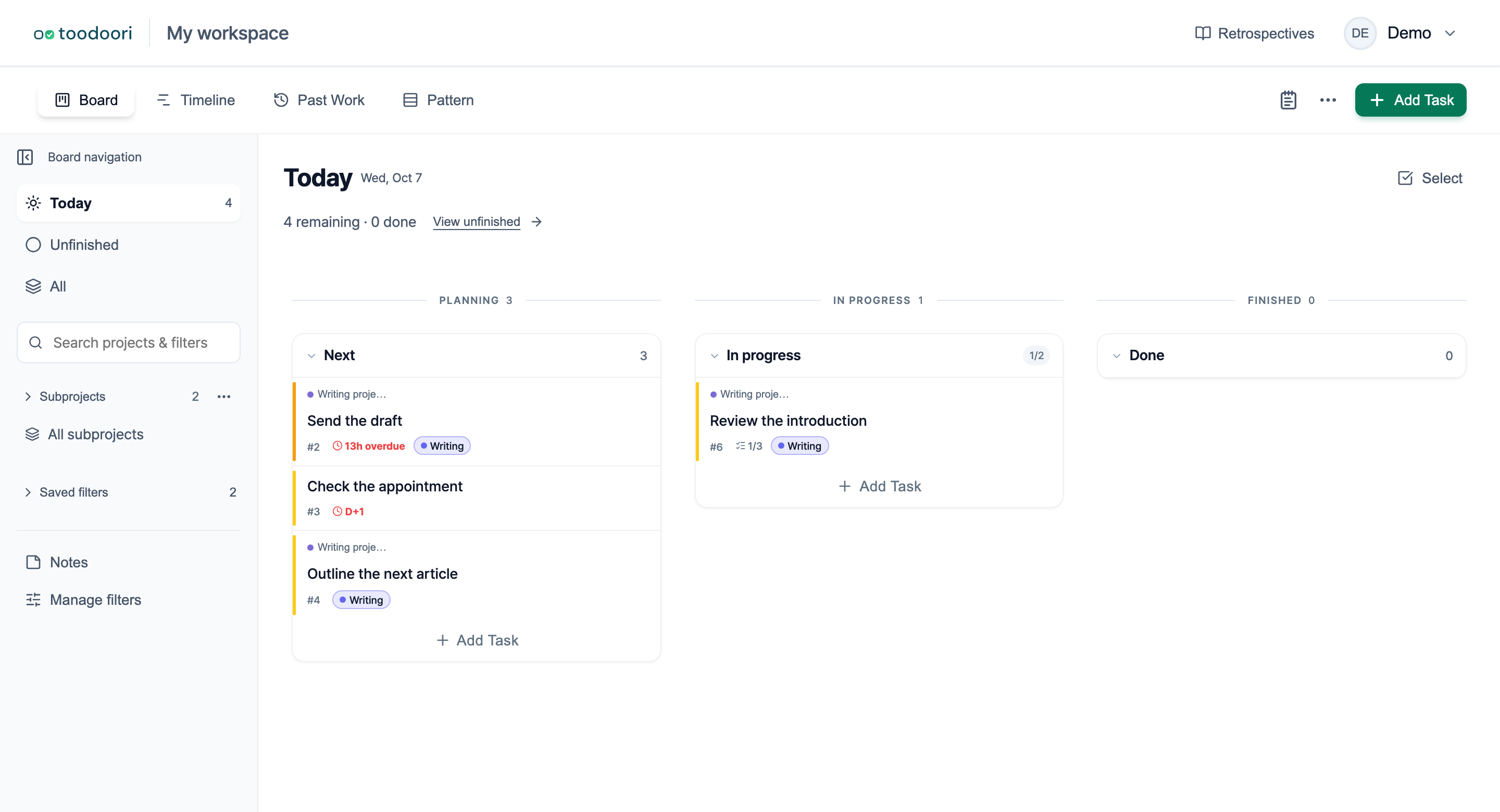The image size is (1500, 812).
Task: Expand the Subprojects section
Action: pyautogui.click(x=28, y=397)
